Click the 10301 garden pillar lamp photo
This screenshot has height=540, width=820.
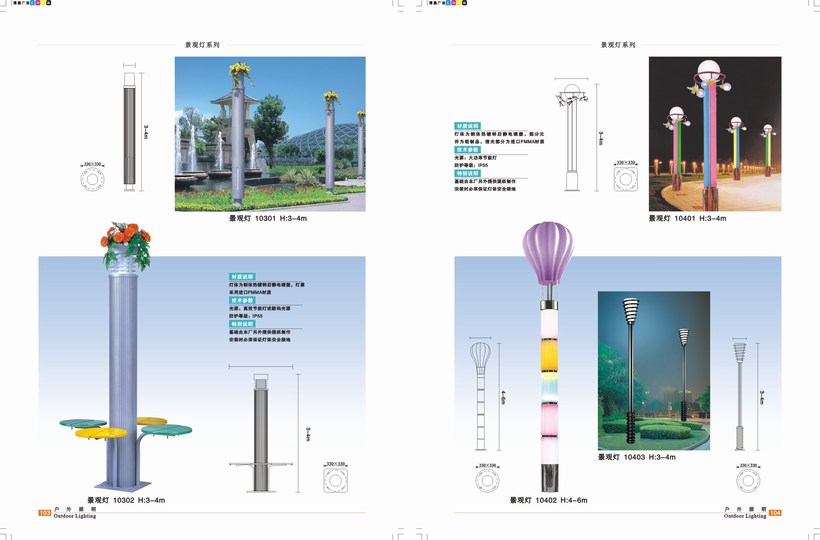point(270,133)
